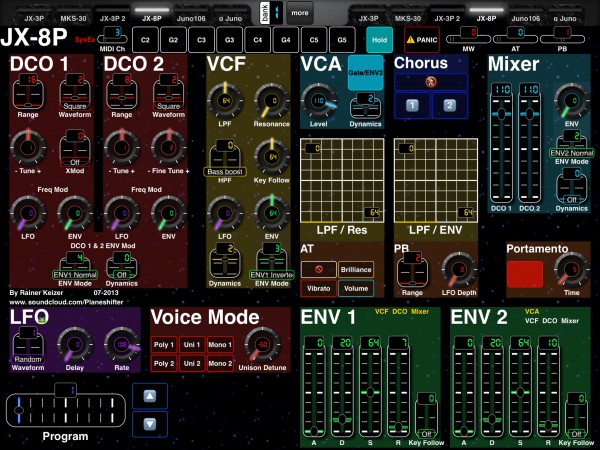The image size is (600, 450).
Task: Click the PANIC warning button
Action: [x=421, y=40]
